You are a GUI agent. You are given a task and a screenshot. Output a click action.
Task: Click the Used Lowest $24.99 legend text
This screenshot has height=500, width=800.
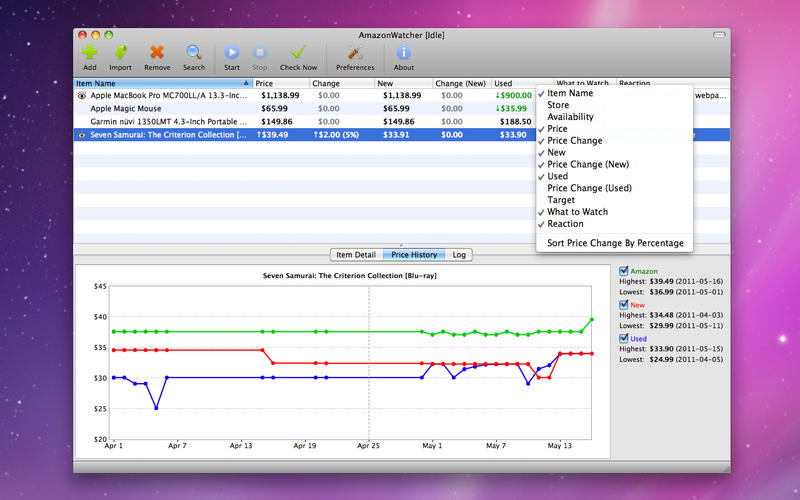point(671,360)
